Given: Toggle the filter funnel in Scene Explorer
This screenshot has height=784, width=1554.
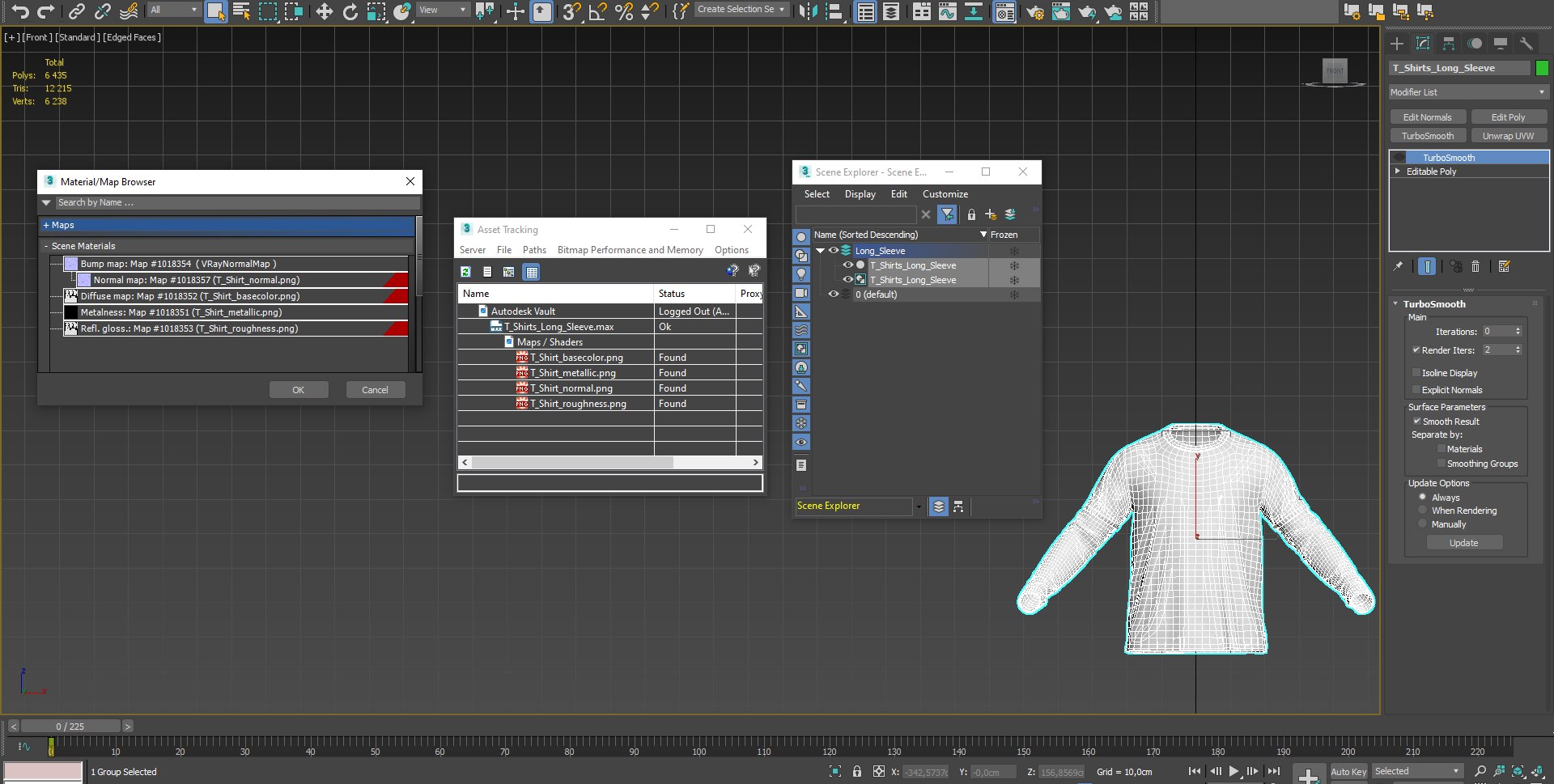Looking at the screenshot, I should [947, 214].
